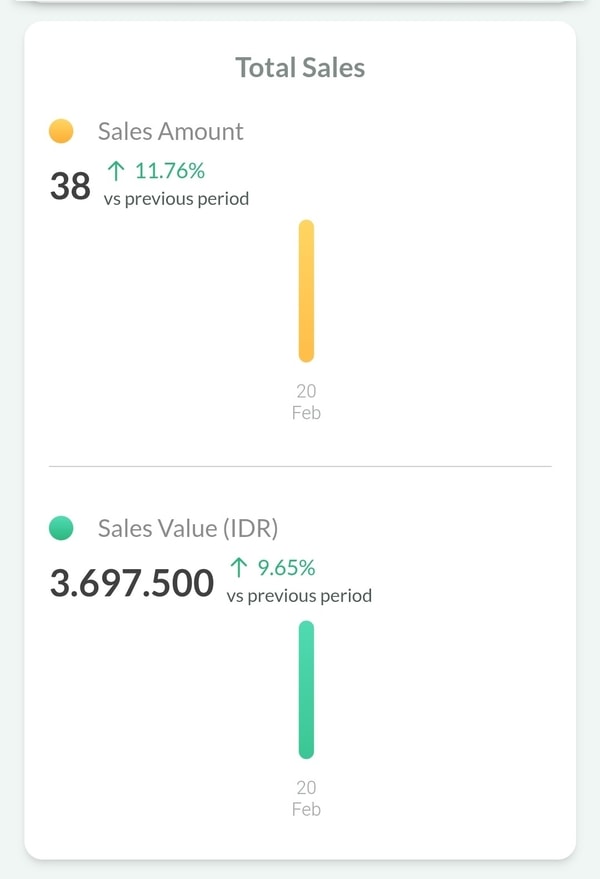This screenshot has height=879, width=600.
Task: Tap the 11.76% growth percentage
Action: pos(169,171)
